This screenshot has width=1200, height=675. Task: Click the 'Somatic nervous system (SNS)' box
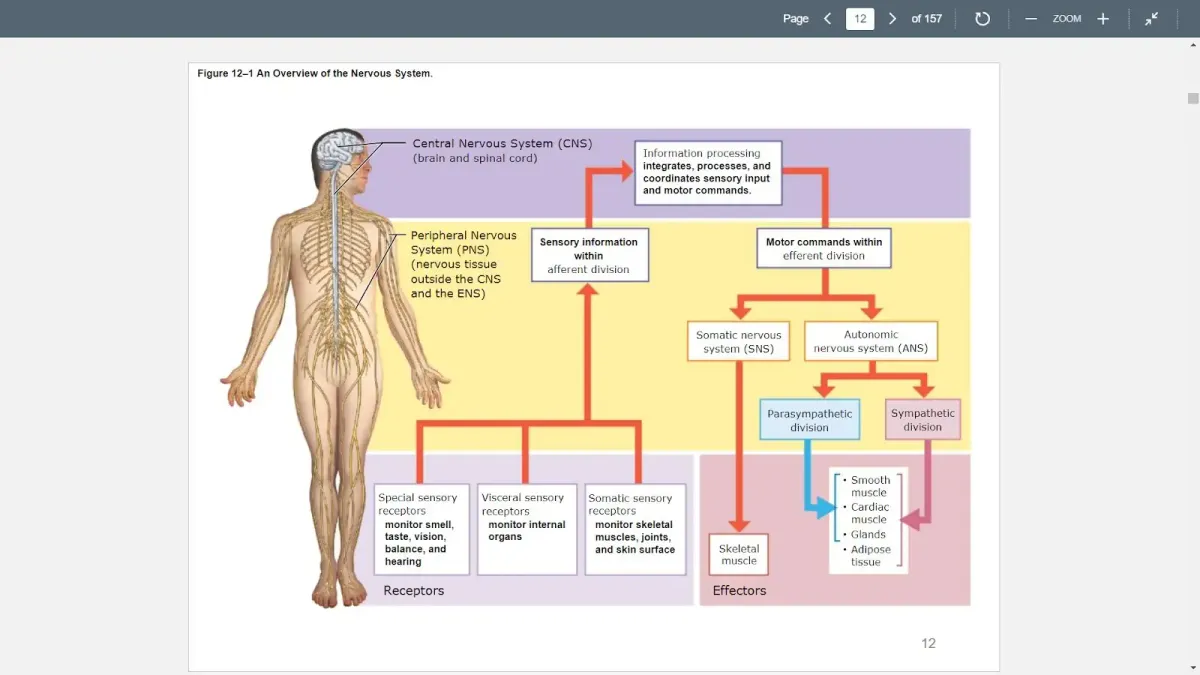pyautogui.click(x=739, y=341)
